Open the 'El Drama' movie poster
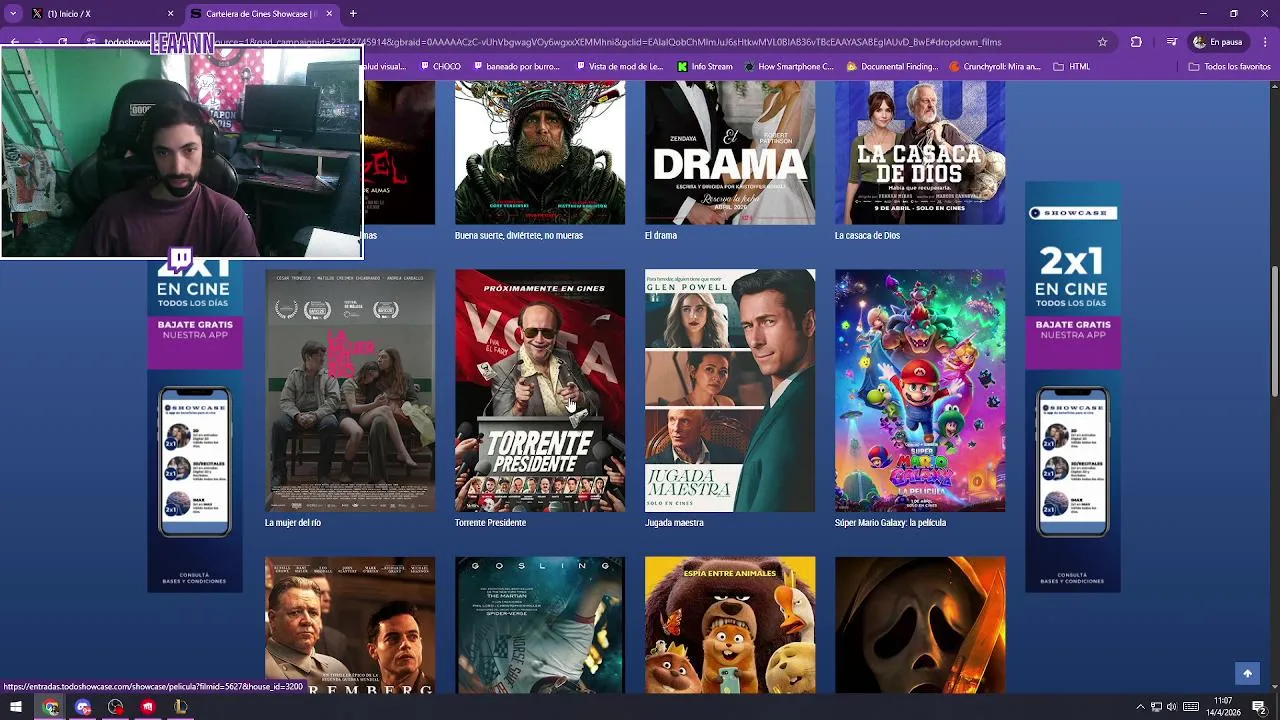 tap(730, 152)
